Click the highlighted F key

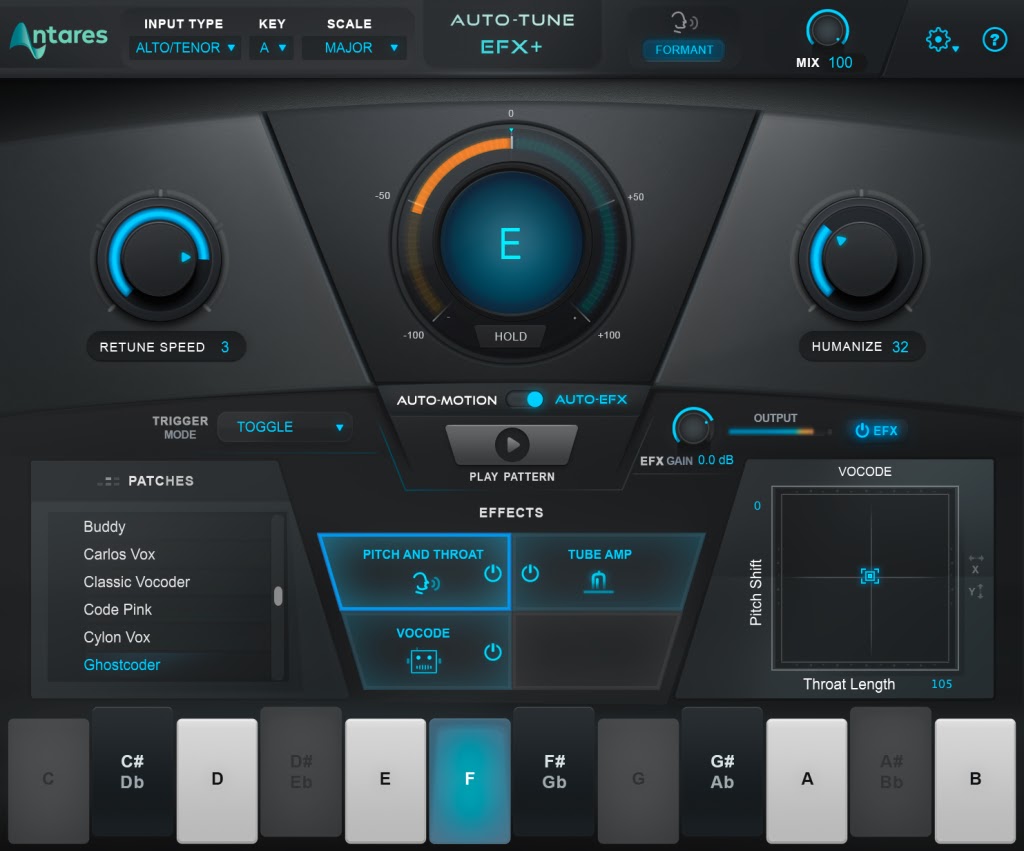pyautogui.click(x=470, y=780)
